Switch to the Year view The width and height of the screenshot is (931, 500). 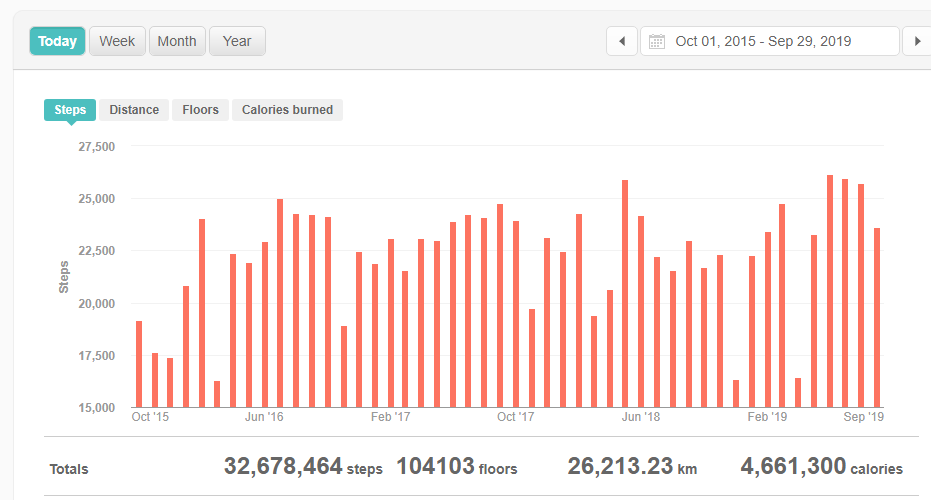pyautogui.click(x=237, y=41)
